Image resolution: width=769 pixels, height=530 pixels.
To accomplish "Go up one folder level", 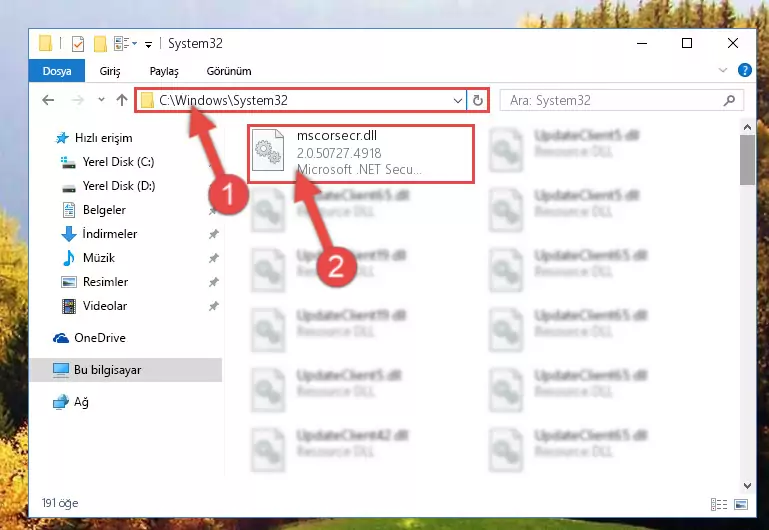I will pyautogui.click(x=122, y=100).
